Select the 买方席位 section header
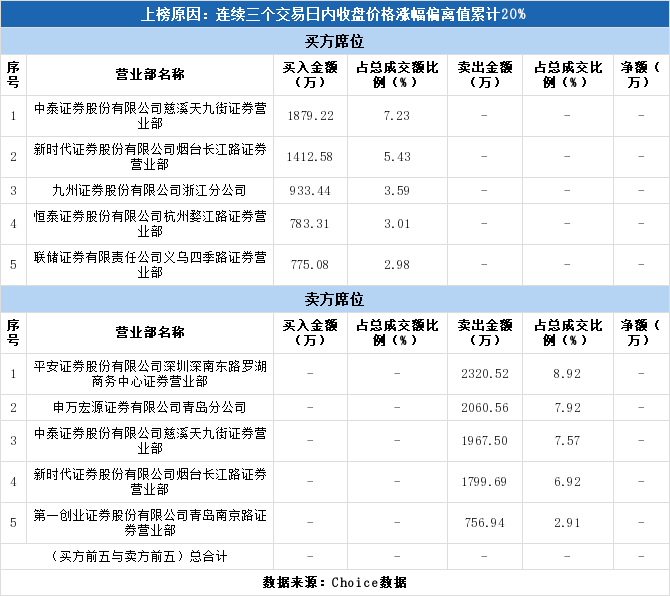This screenshot has height=596, width=670. coord(335,41)
